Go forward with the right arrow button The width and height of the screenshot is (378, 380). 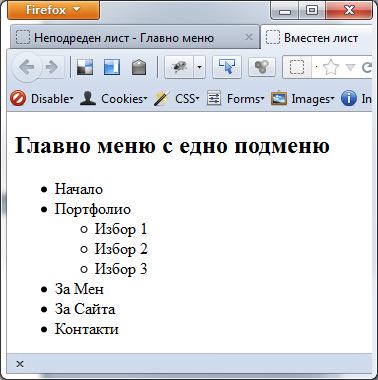tap(52, 68)
